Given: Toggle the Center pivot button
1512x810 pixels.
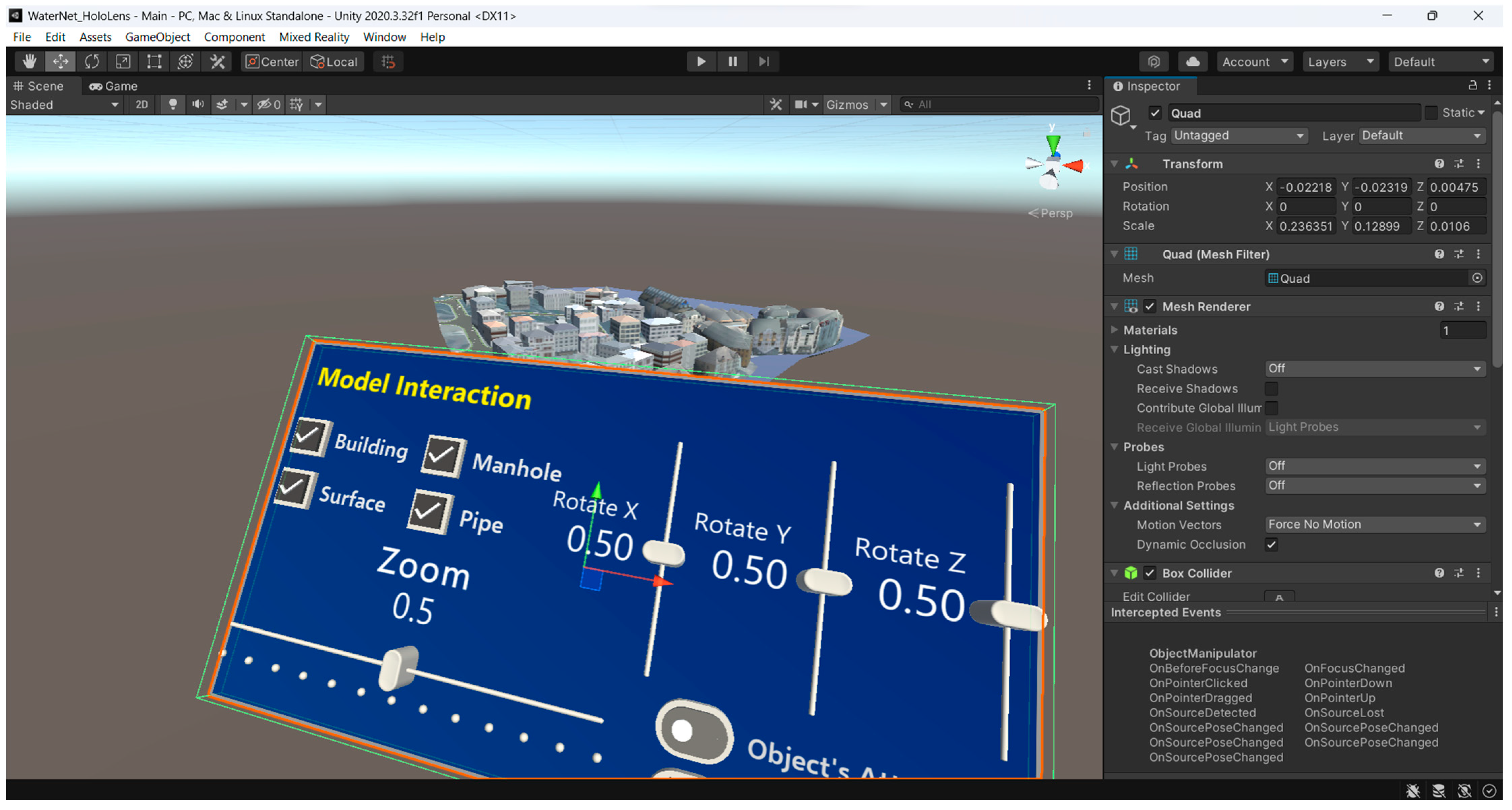Looking at the screenshot, I should point(272,62).
